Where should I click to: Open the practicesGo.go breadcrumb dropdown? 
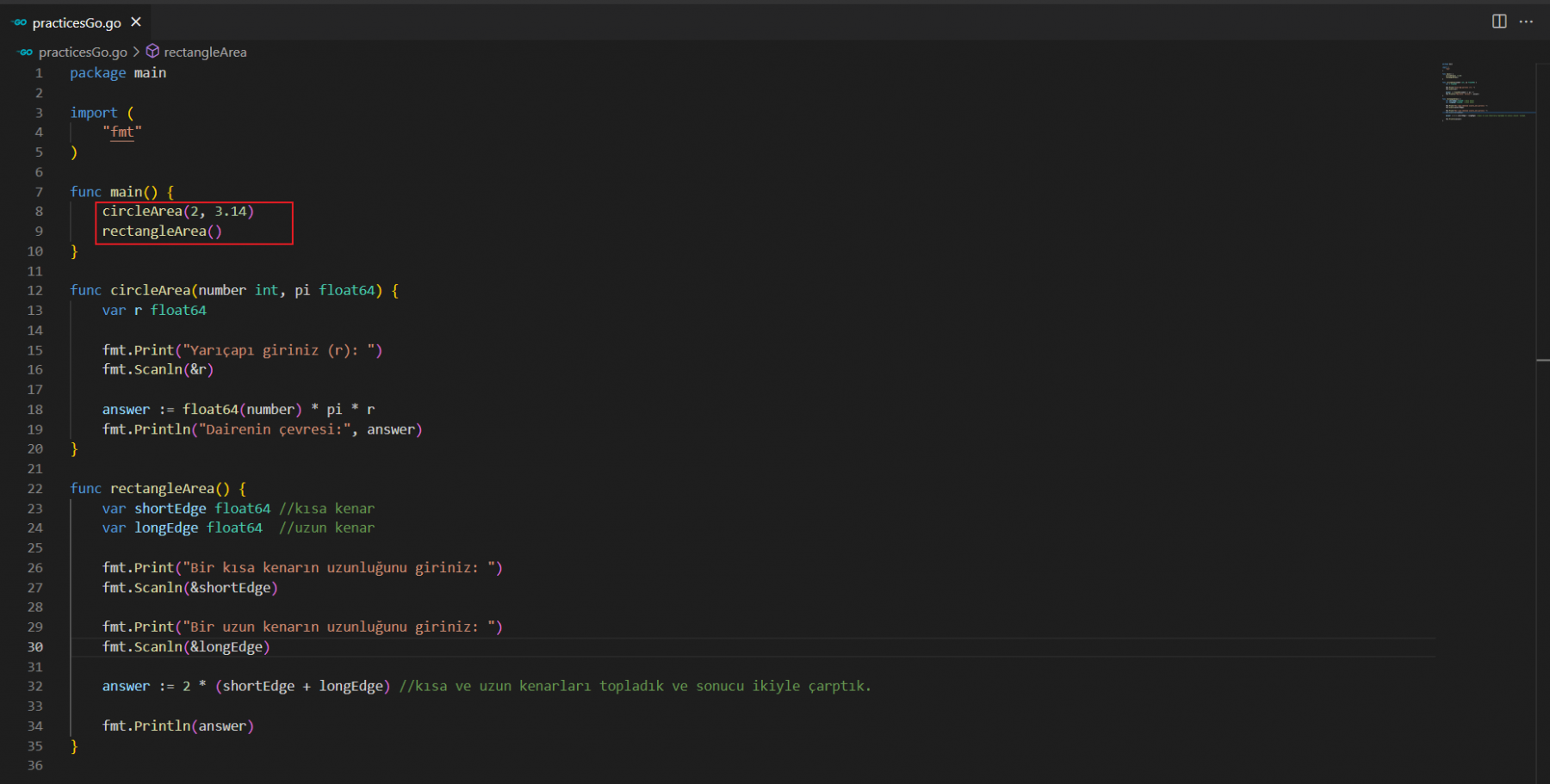(83, 52)
